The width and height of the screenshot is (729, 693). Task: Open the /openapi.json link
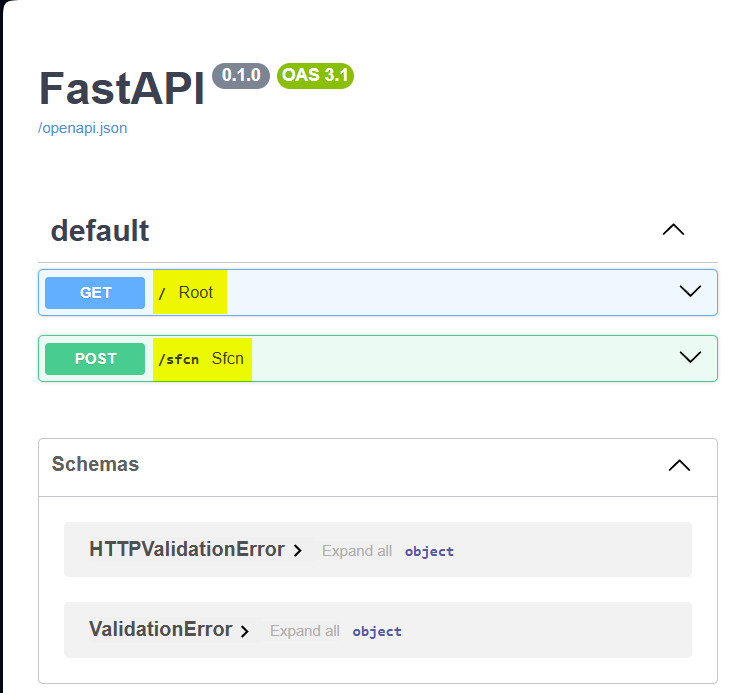click(82, 128)
